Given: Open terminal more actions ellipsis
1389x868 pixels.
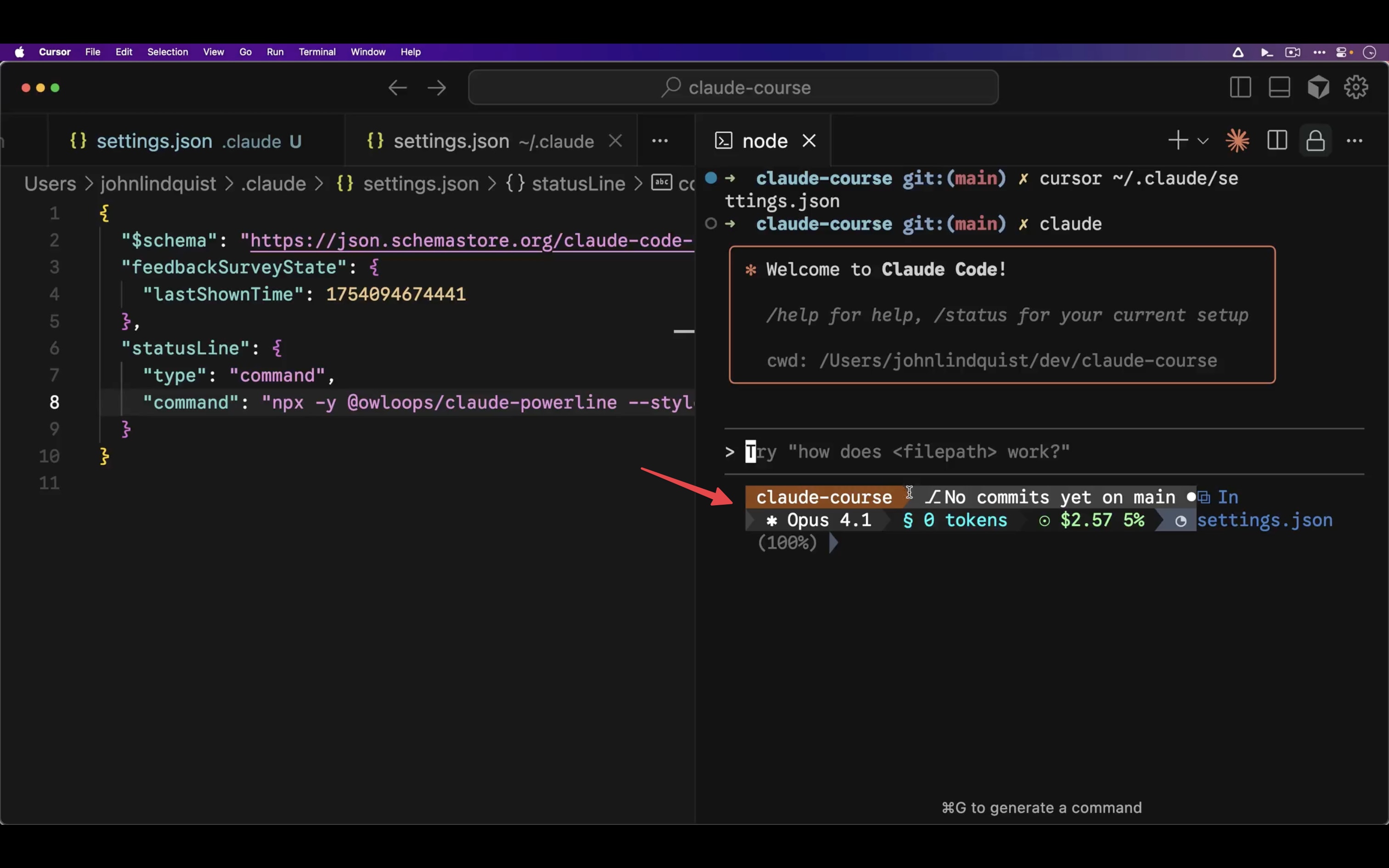Looking at the screenshot, I should (1355, 141).
